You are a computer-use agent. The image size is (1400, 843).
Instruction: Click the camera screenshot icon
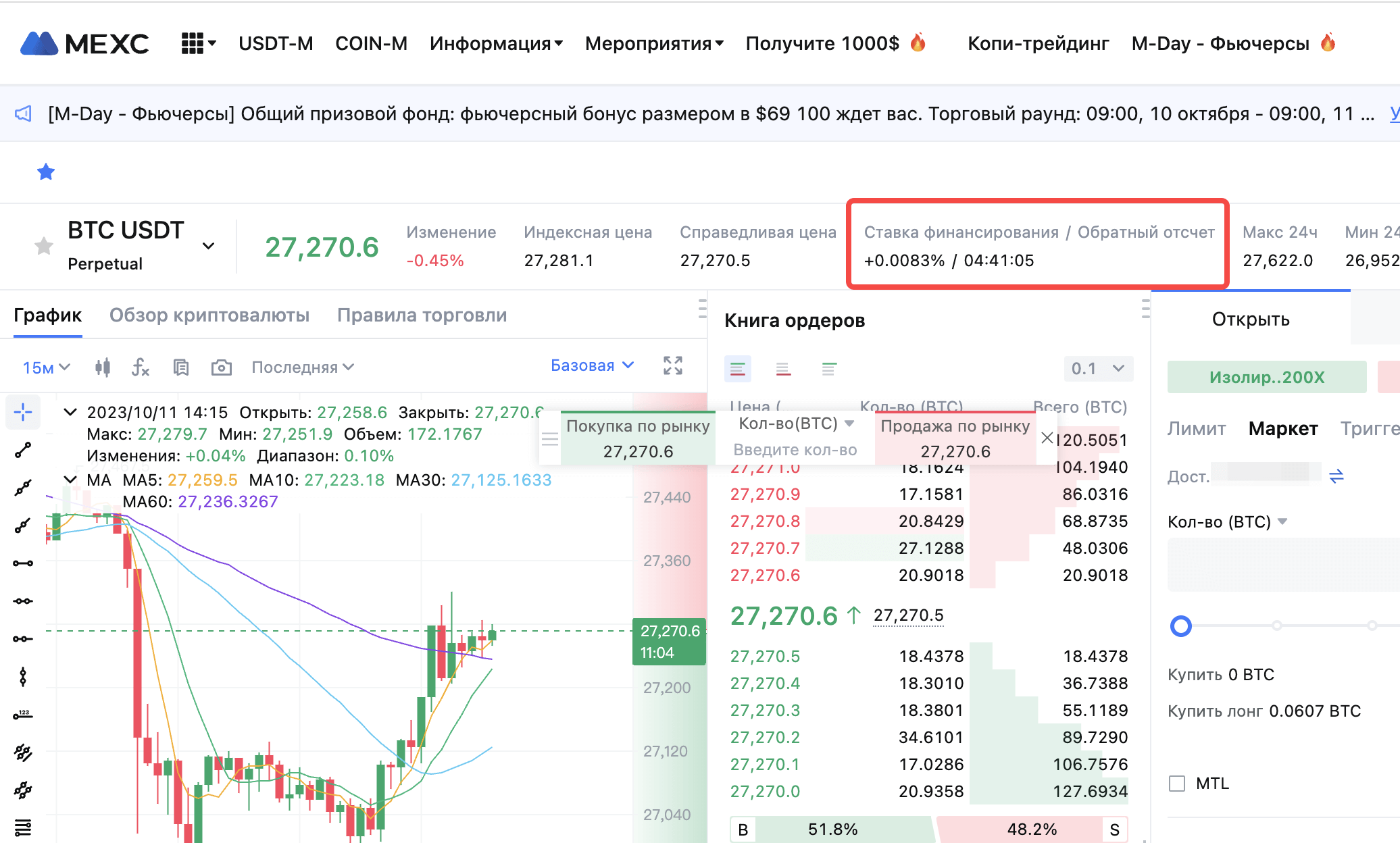point(221,367)
